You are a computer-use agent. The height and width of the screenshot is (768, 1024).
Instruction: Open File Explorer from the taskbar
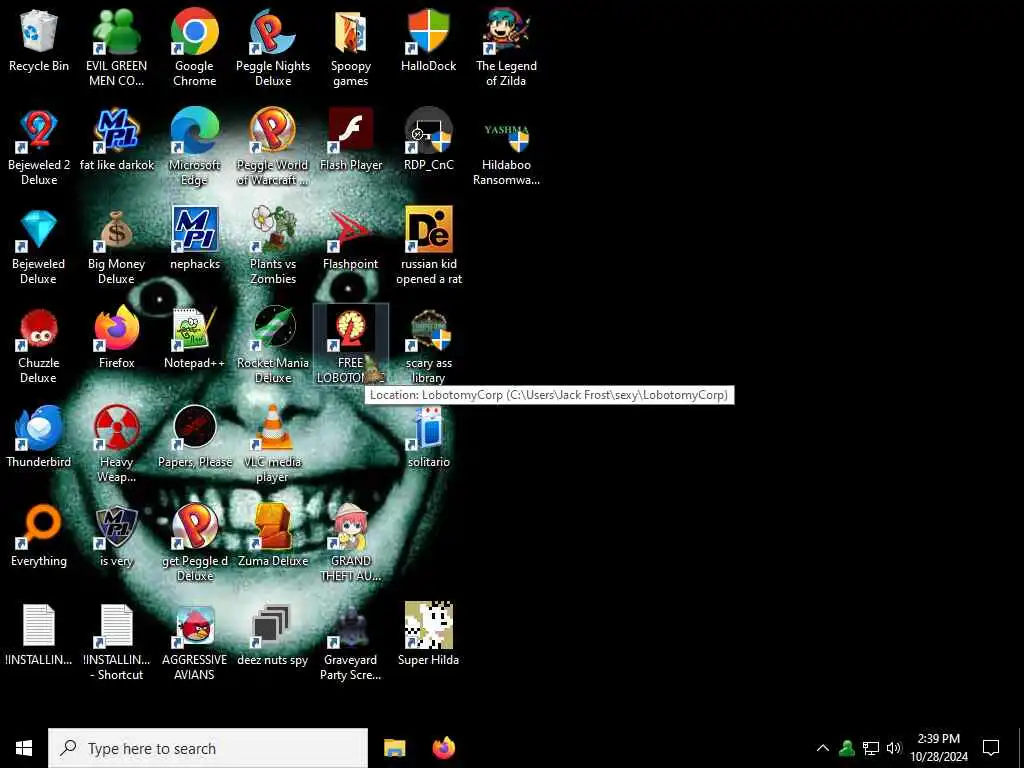coord(394,748)
